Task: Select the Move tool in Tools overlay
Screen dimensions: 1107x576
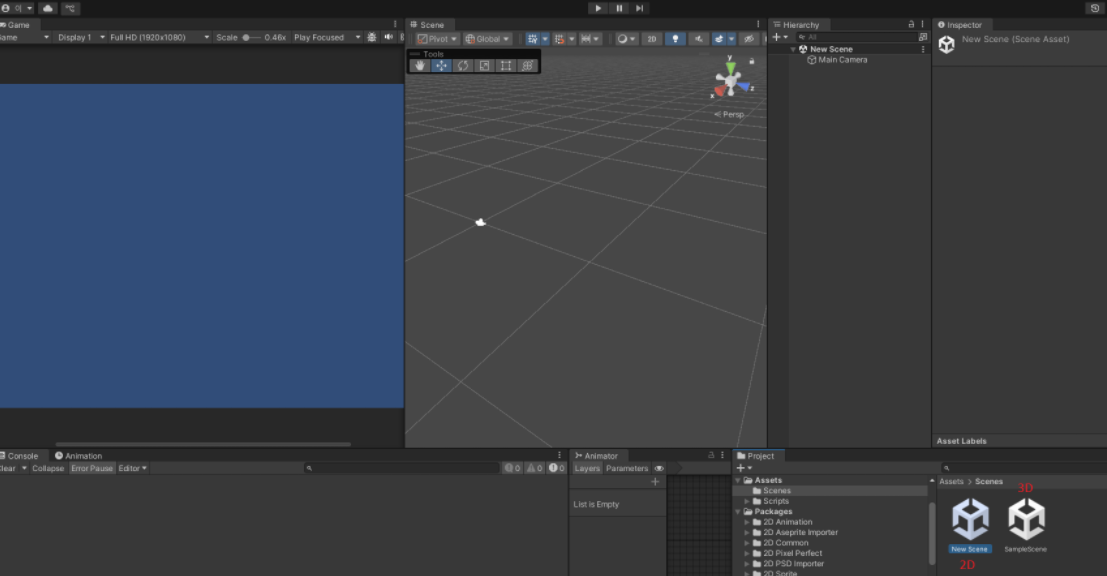Action: 441,66
